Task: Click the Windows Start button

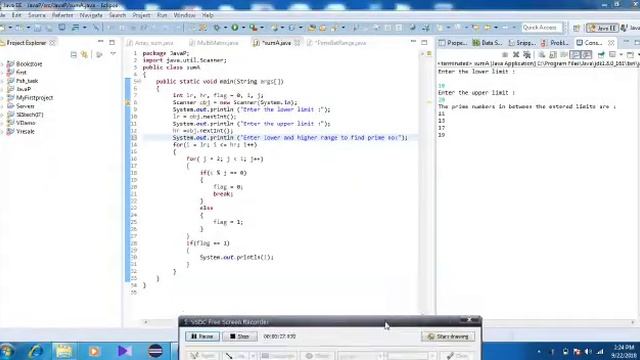Action: 7,351
